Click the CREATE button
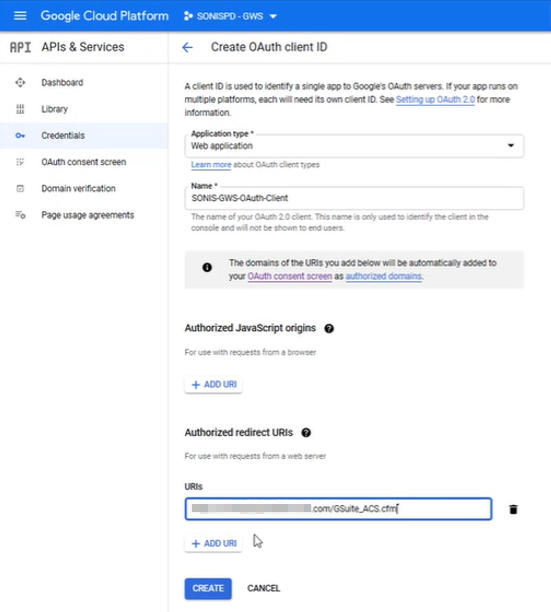Viewport: 551px width, 612px height. tap(208, 588)
